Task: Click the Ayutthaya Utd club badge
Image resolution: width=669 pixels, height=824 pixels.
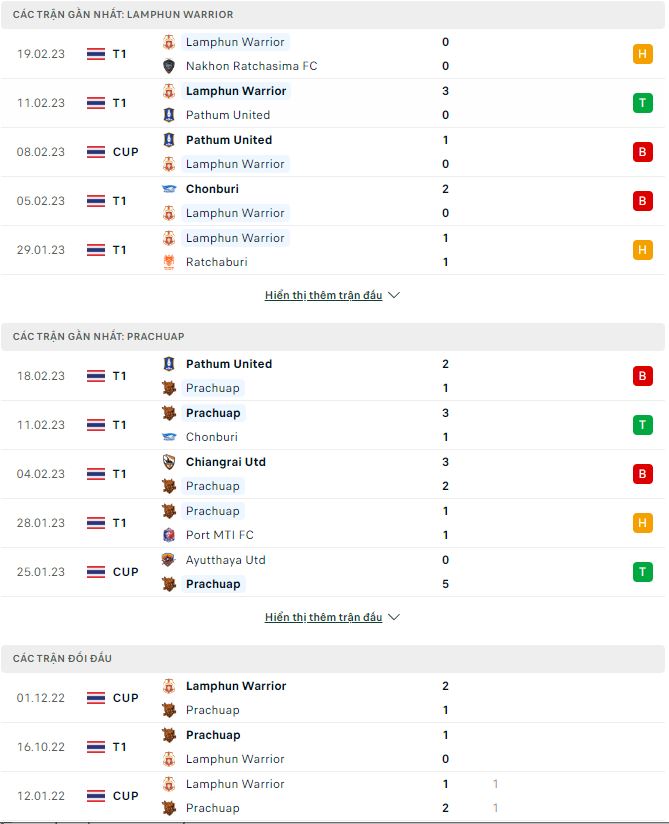Action: click(168, 560)
